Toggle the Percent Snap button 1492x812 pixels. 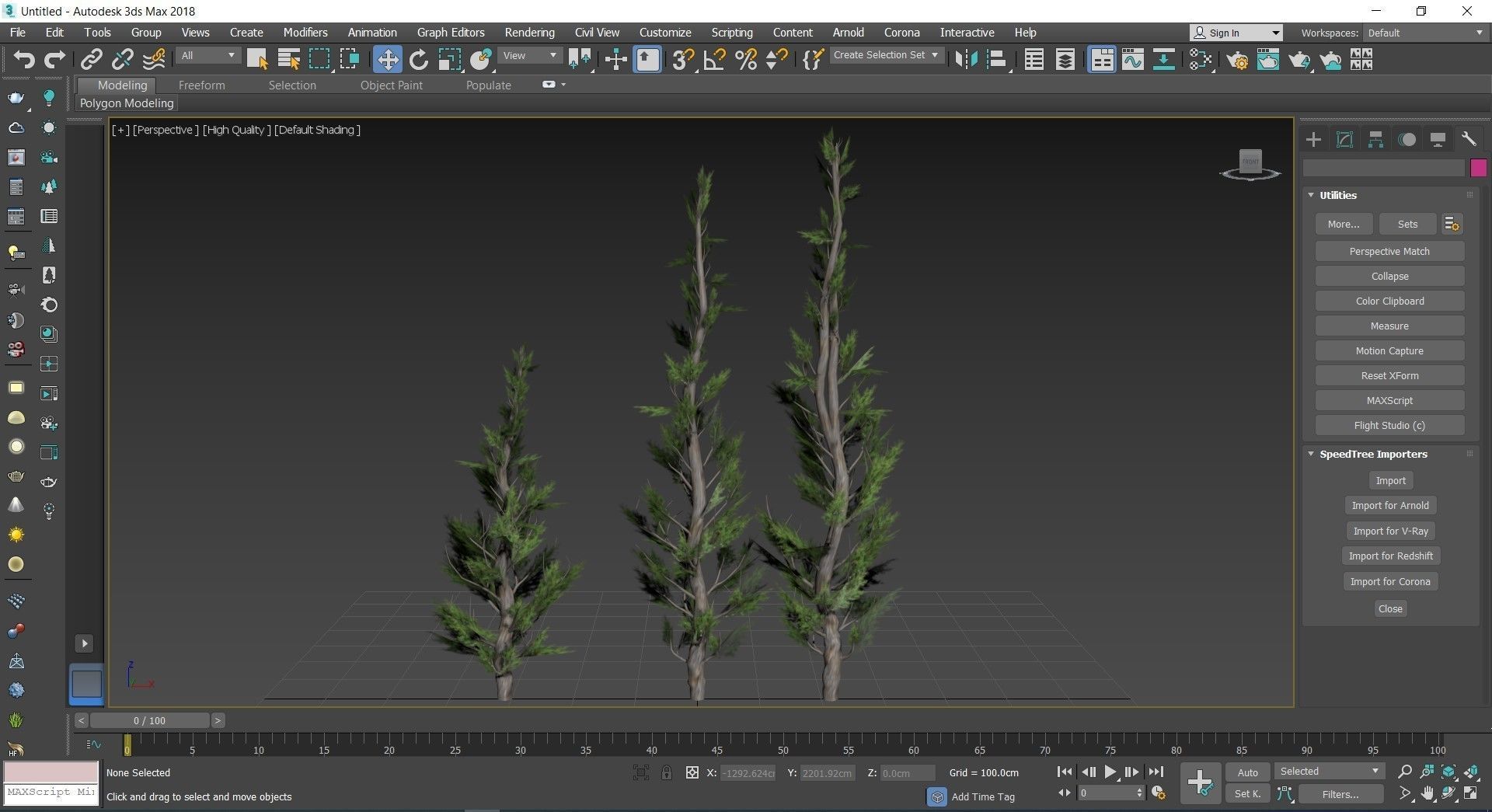(745, 59)
